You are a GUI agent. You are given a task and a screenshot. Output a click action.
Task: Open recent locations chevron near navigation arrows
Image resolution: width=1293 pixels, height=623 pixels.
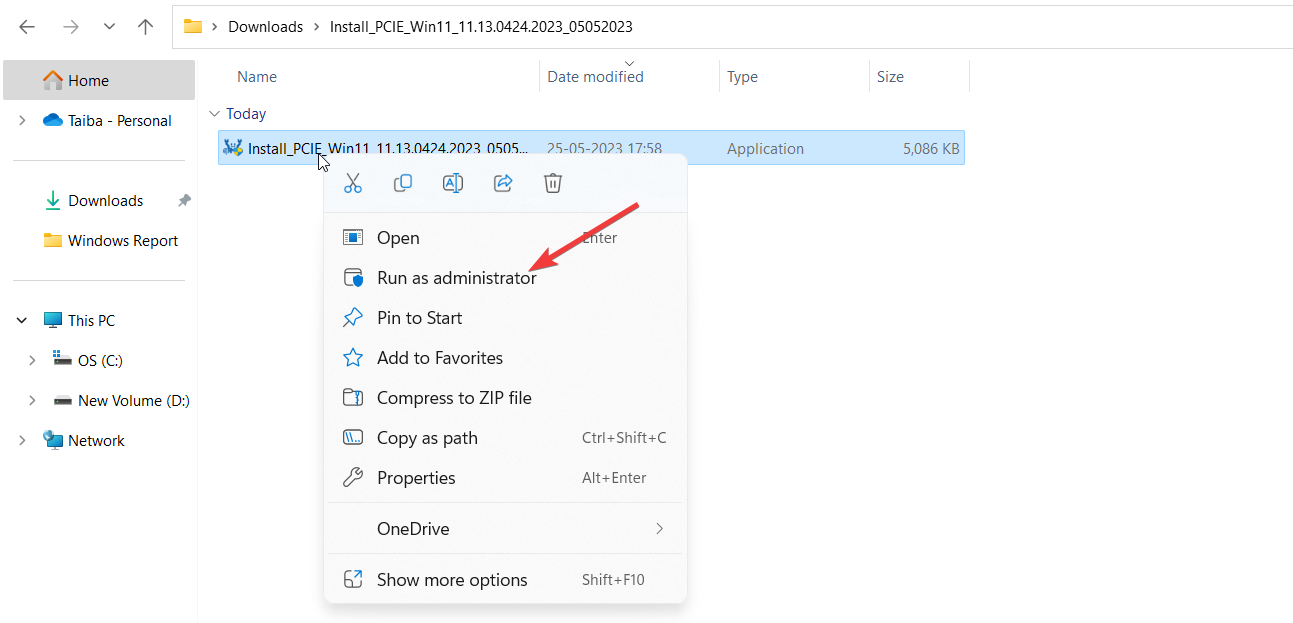tap(110, 27)
